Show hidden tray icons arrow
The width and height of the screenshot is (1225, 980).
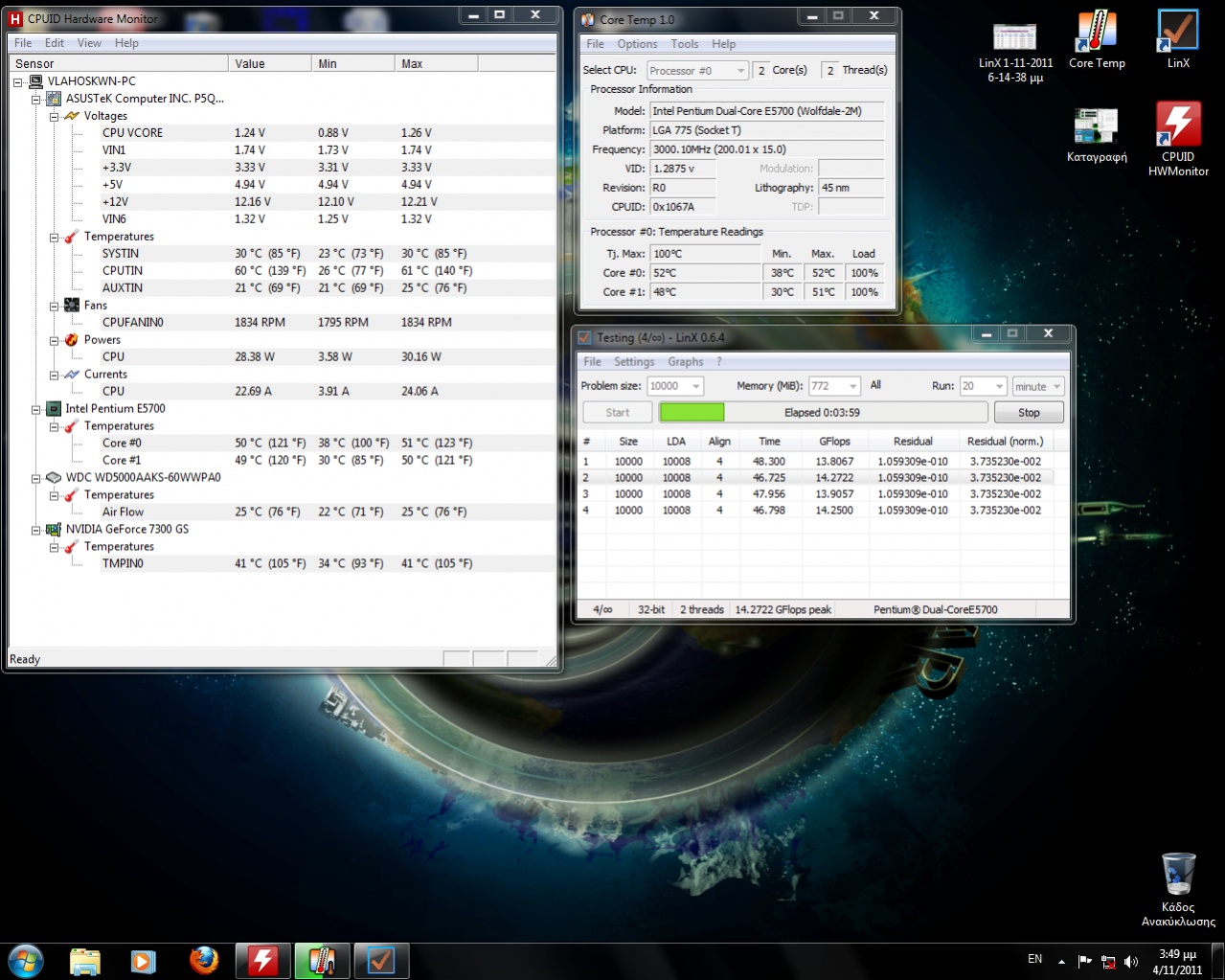(1061, 961)
